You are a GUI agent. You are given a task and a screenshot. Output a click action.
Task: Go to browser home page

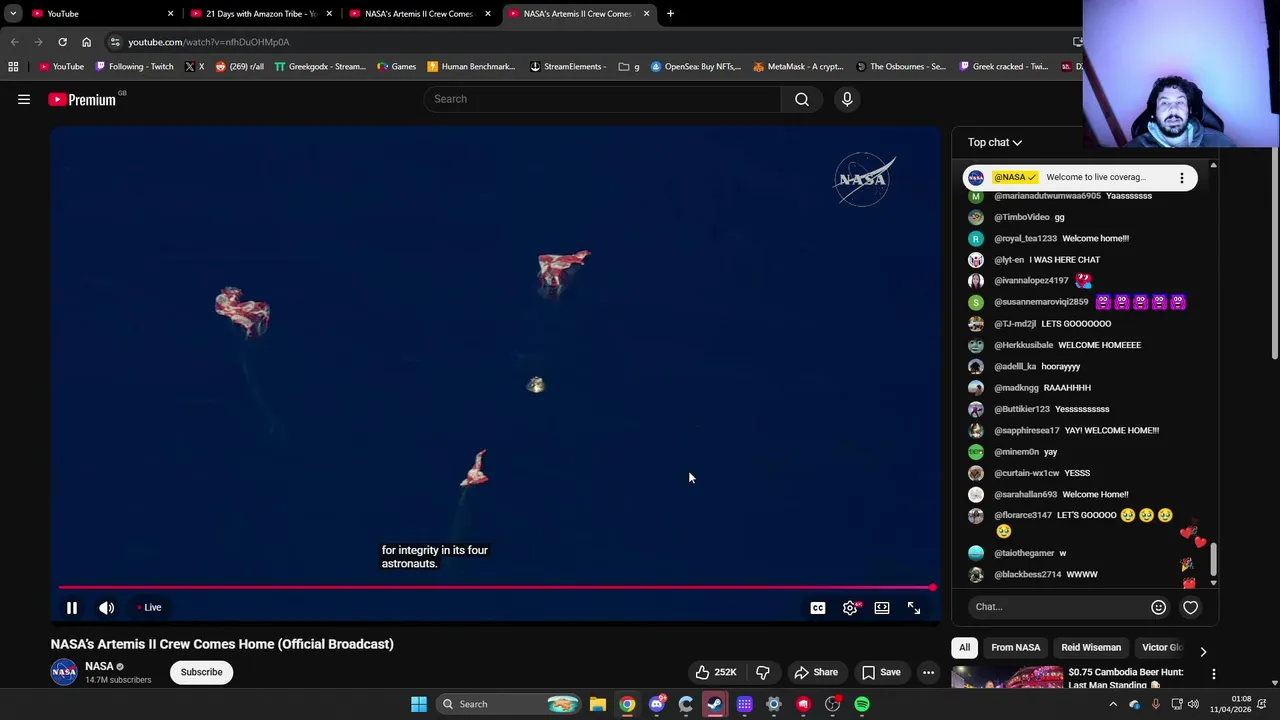click(86, 42)
